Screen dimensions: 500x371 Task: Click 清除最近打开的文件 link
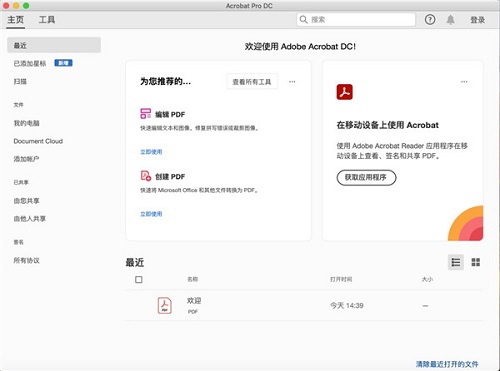coord(447,364)
